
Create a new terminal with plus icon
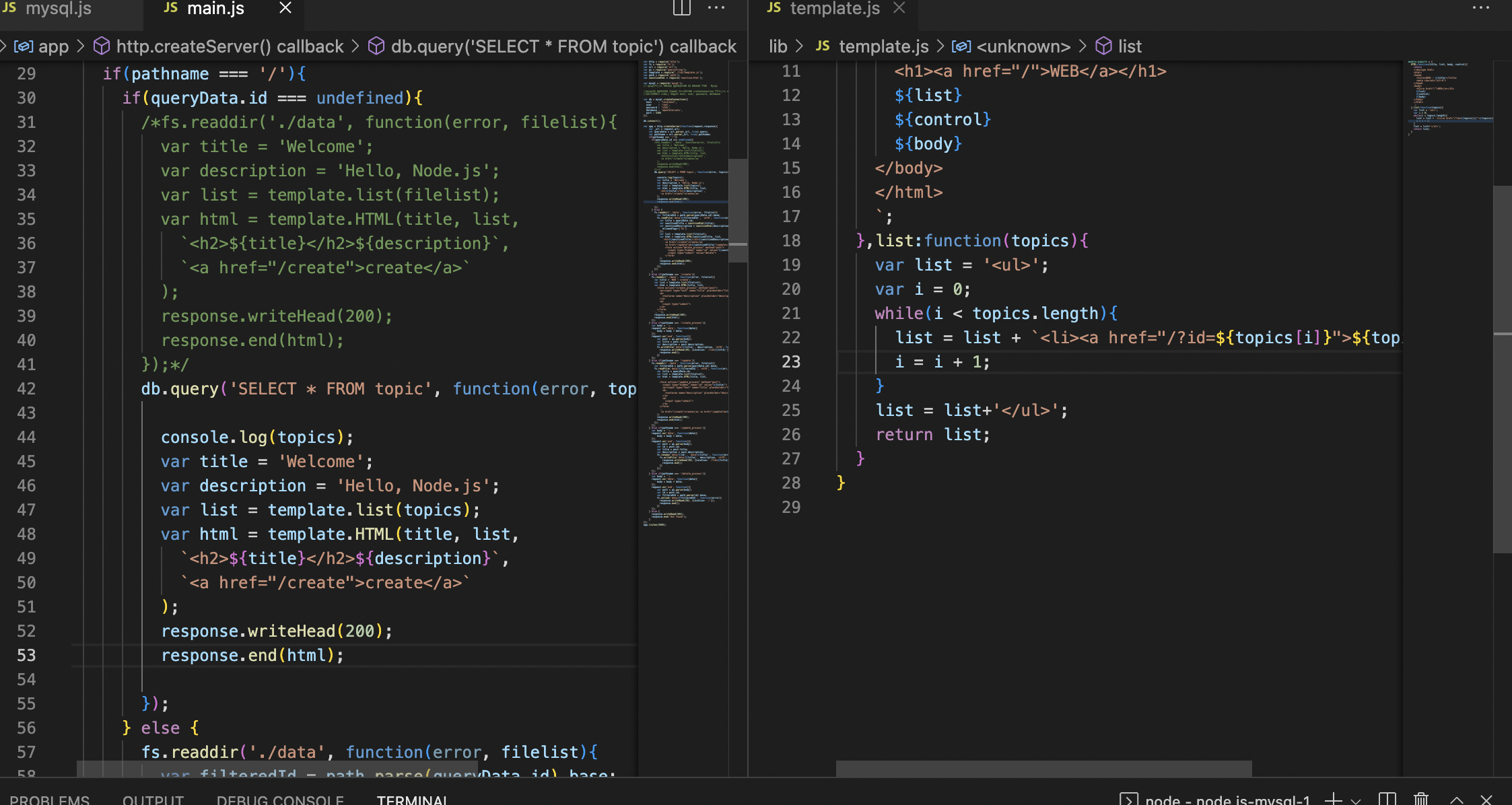point(1333,799)
